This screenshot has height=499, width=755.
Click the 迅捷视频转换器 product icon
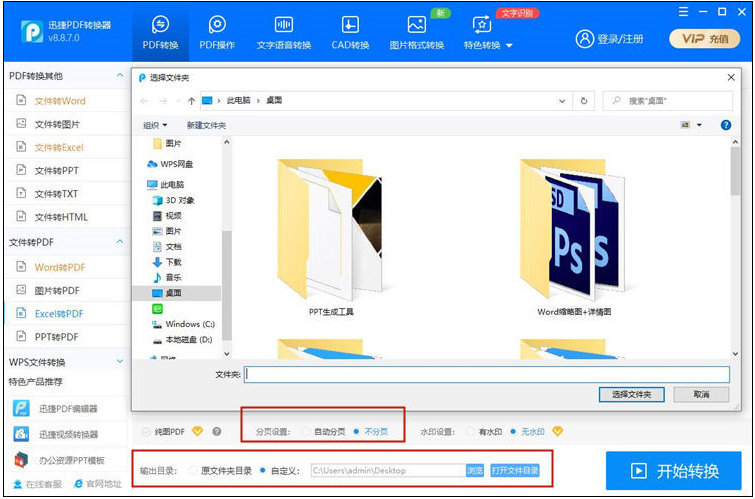pyautogui.click(x=21, y=434)
